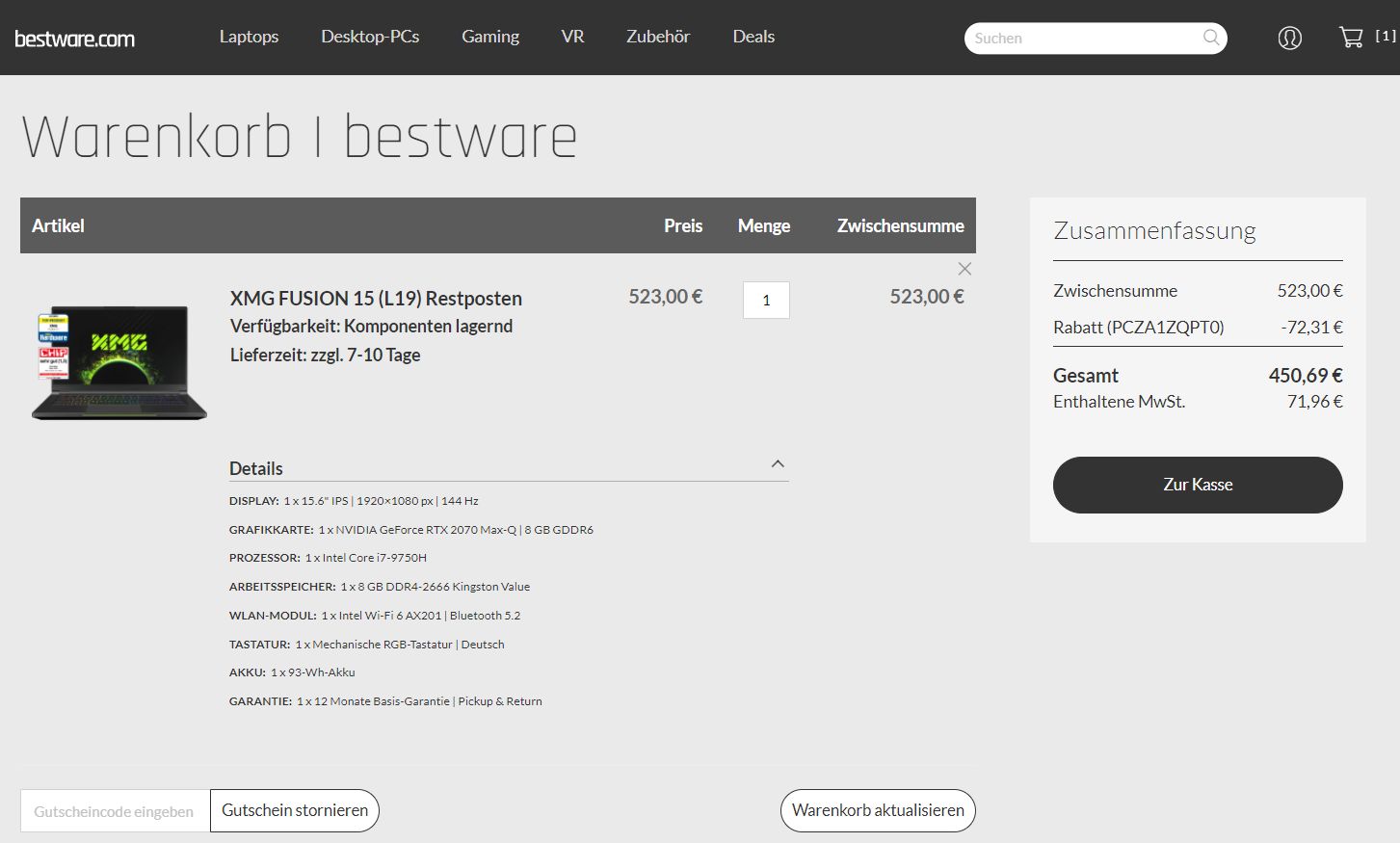1400x843 pixels.
Task: Click the Enthaltene MwSt. label
Action: (x=1119, y=402)
